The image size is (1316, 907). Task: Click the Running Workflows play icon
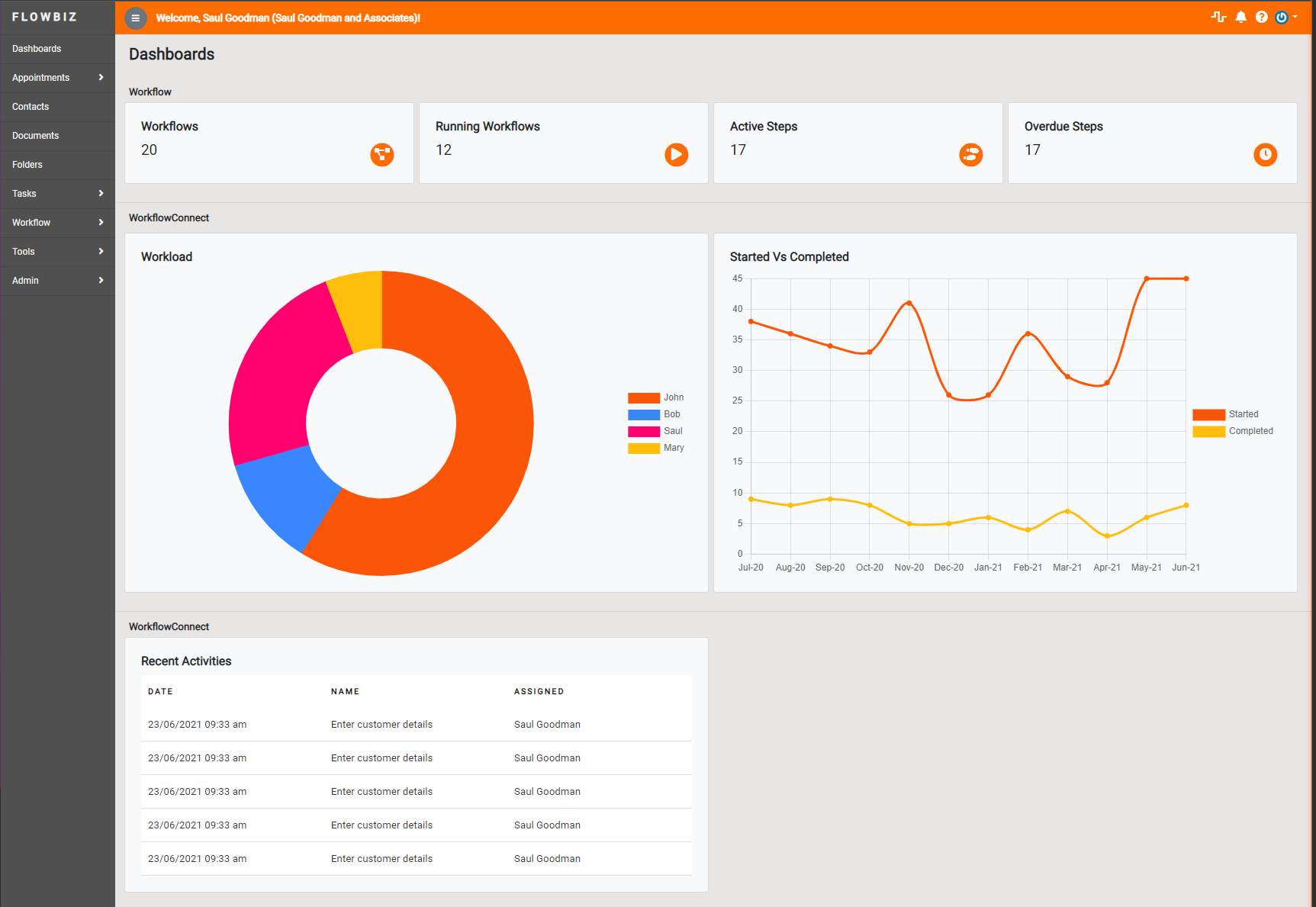tap(676, 154)
